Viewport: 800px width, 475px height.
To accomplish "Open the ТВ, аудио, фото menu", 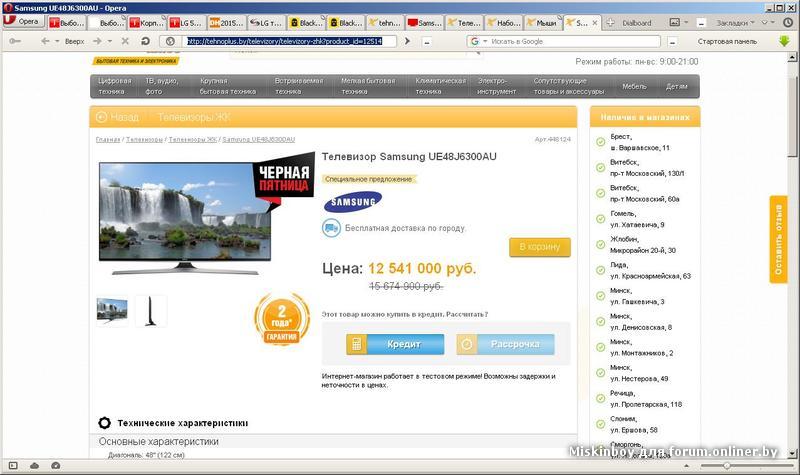I will [161, 86].
